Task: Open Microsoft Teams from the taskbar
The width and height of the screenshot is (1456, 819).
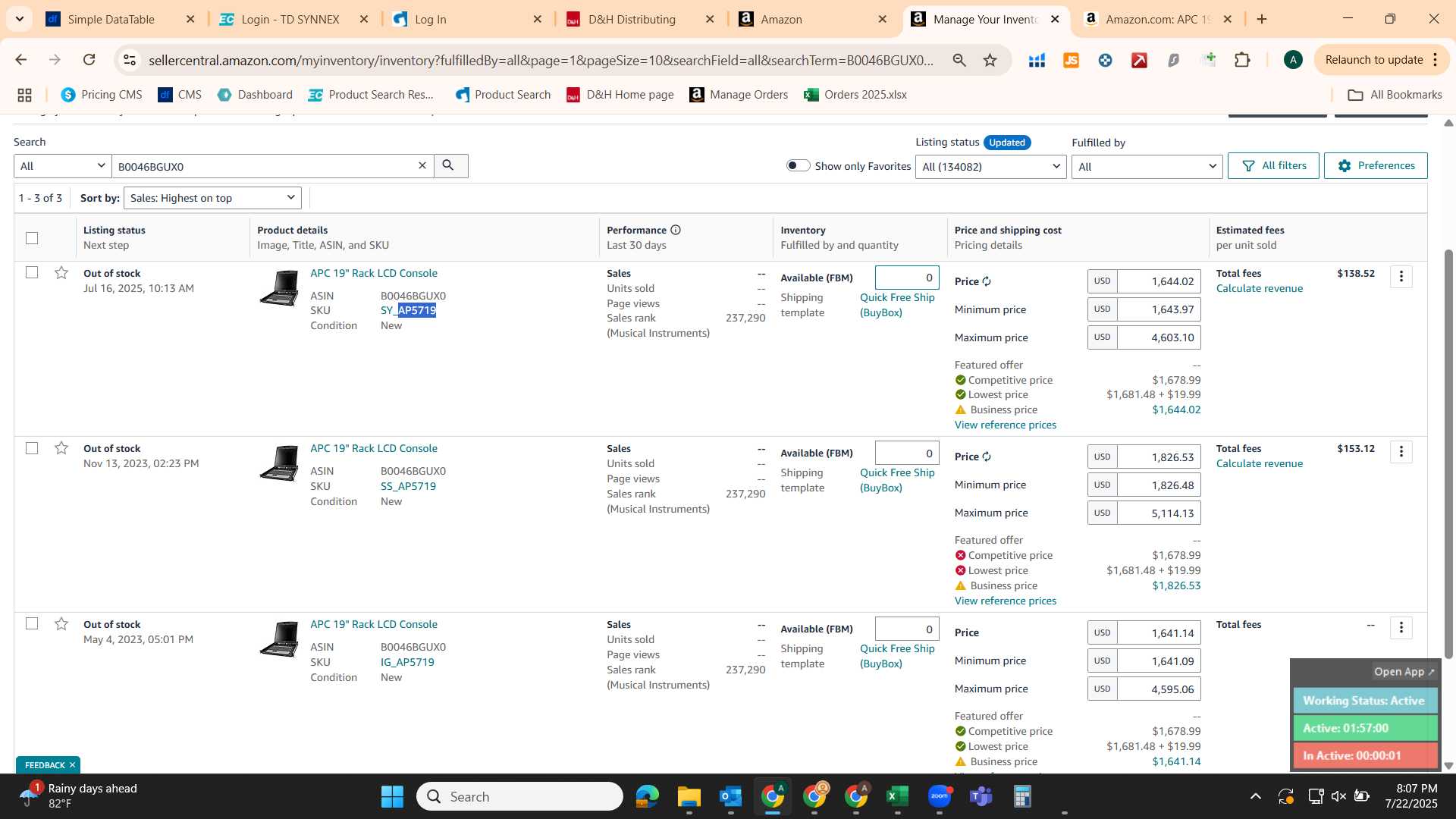Action: point(981,796)
